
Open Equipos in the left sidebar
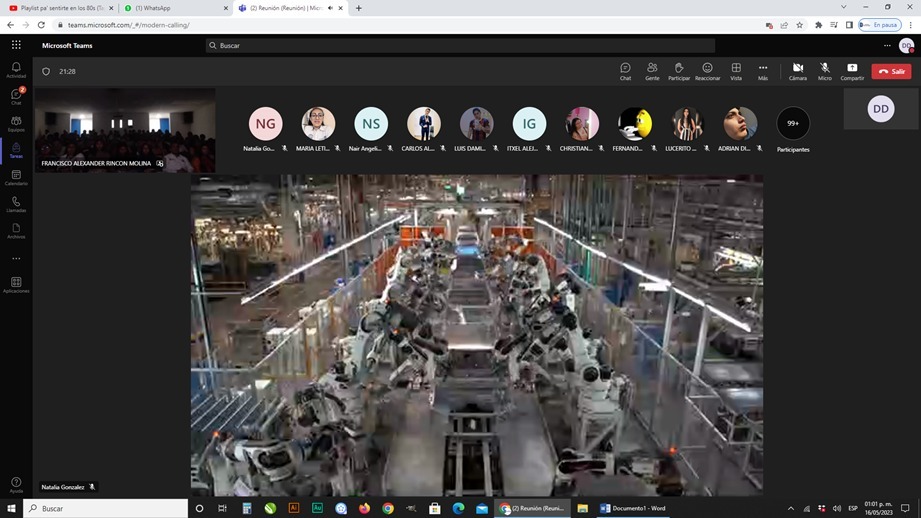pyautogui.click(x=16, y=124)
